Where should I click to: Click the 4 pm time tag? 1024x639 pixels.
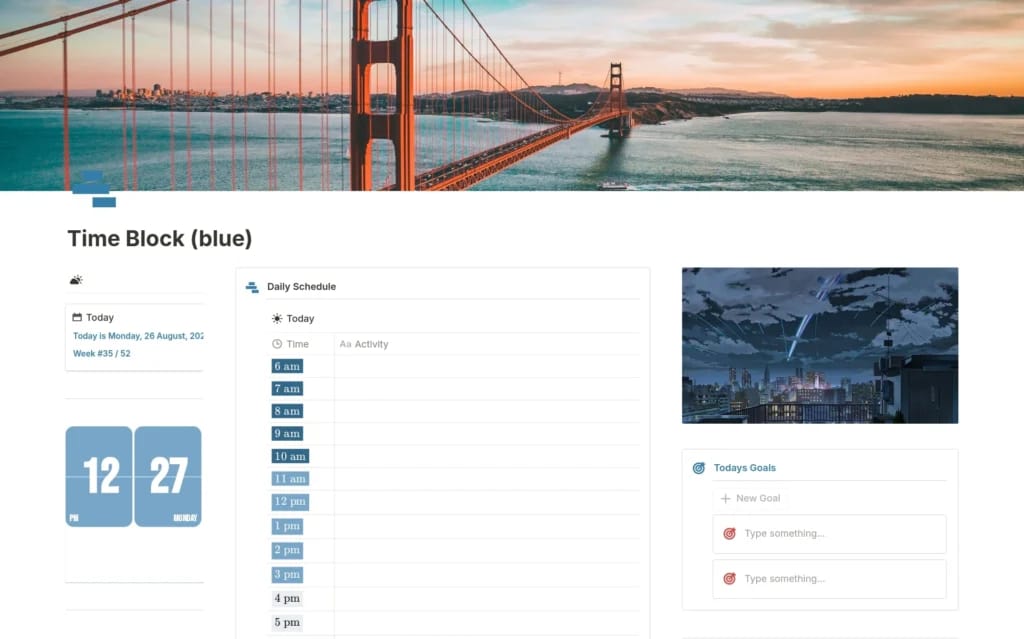tap(287, 599)
